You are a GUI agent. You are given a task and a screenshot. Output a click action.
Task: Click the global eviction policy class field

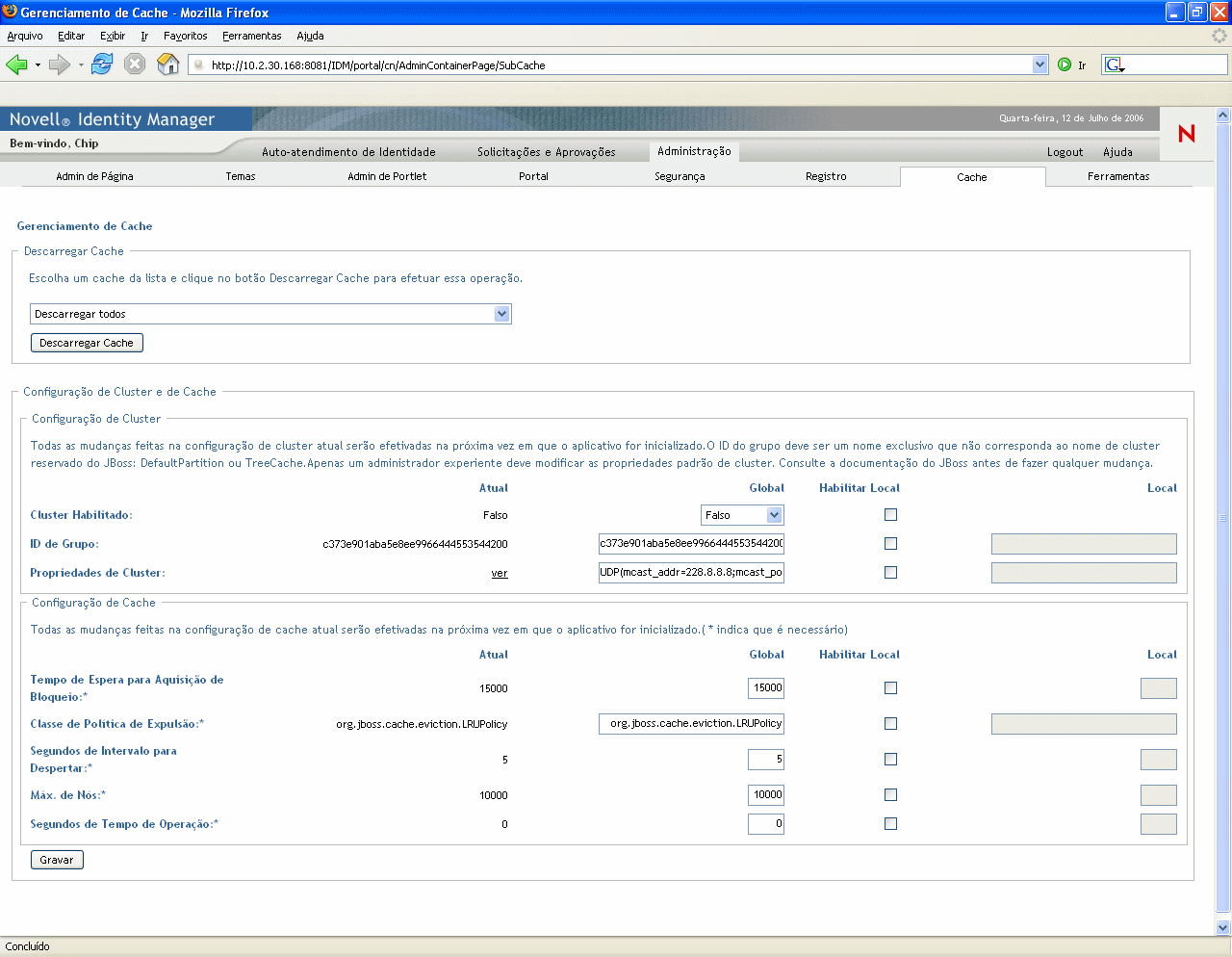click(x=691, y=723)
